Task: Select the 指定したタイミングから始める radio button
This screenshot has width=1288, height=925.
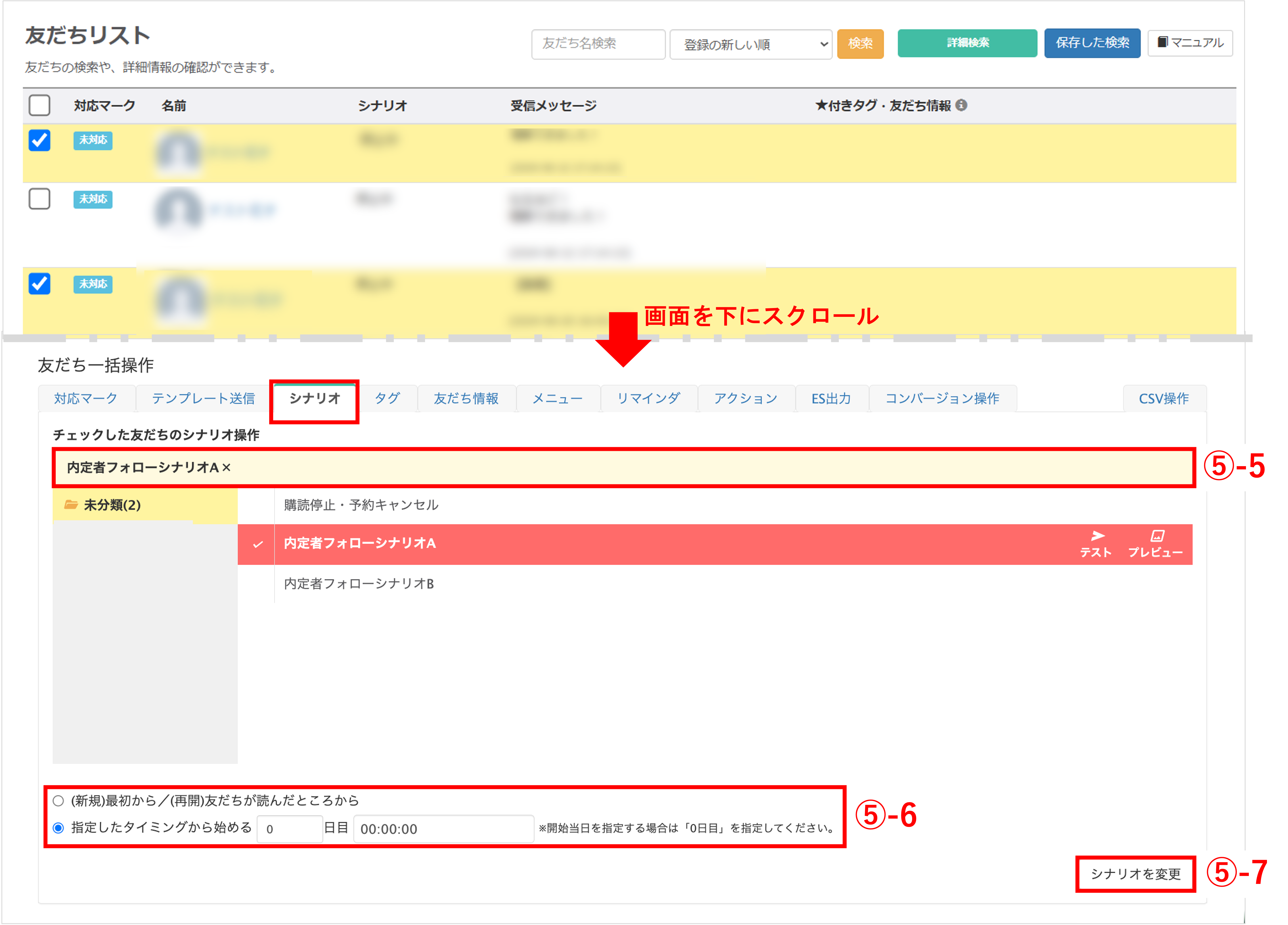Action: tap(58, 828)
